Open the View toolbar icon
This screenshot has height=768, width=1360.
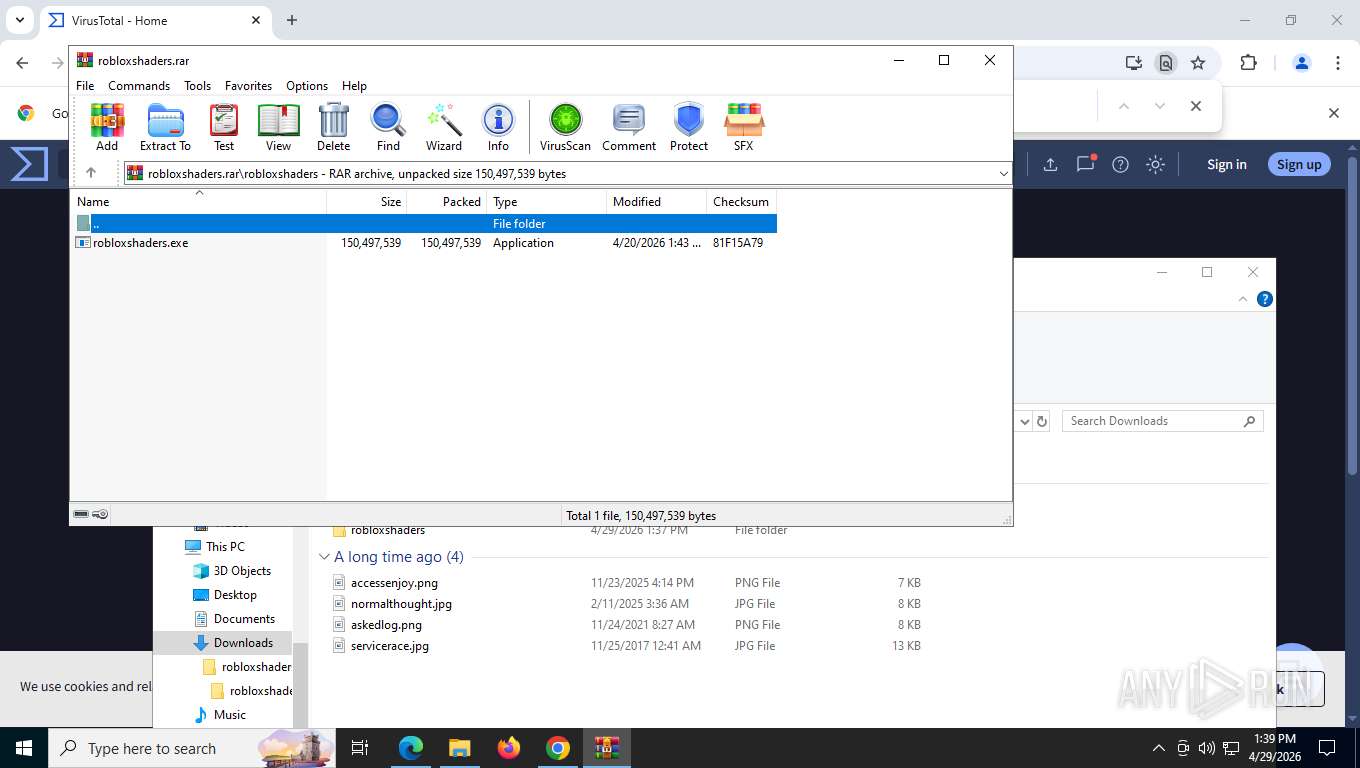click(x=278, y=127)
